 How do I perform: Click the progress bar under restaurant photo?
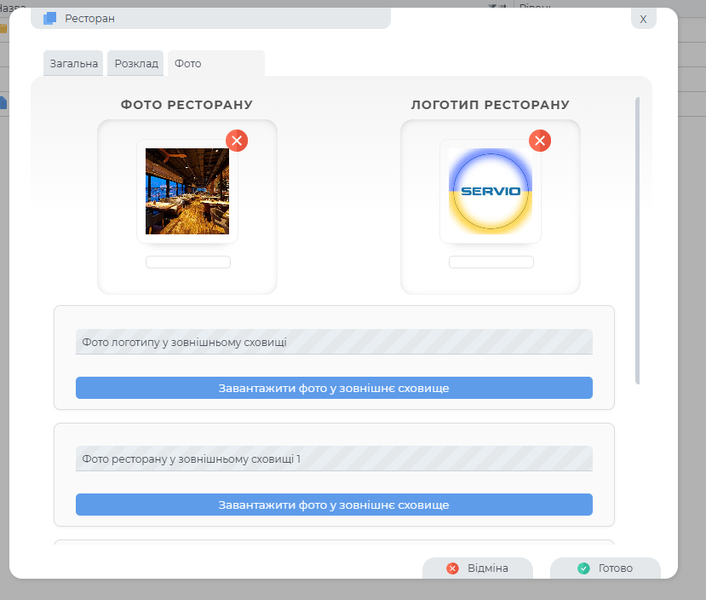click(x=188, y=262)
